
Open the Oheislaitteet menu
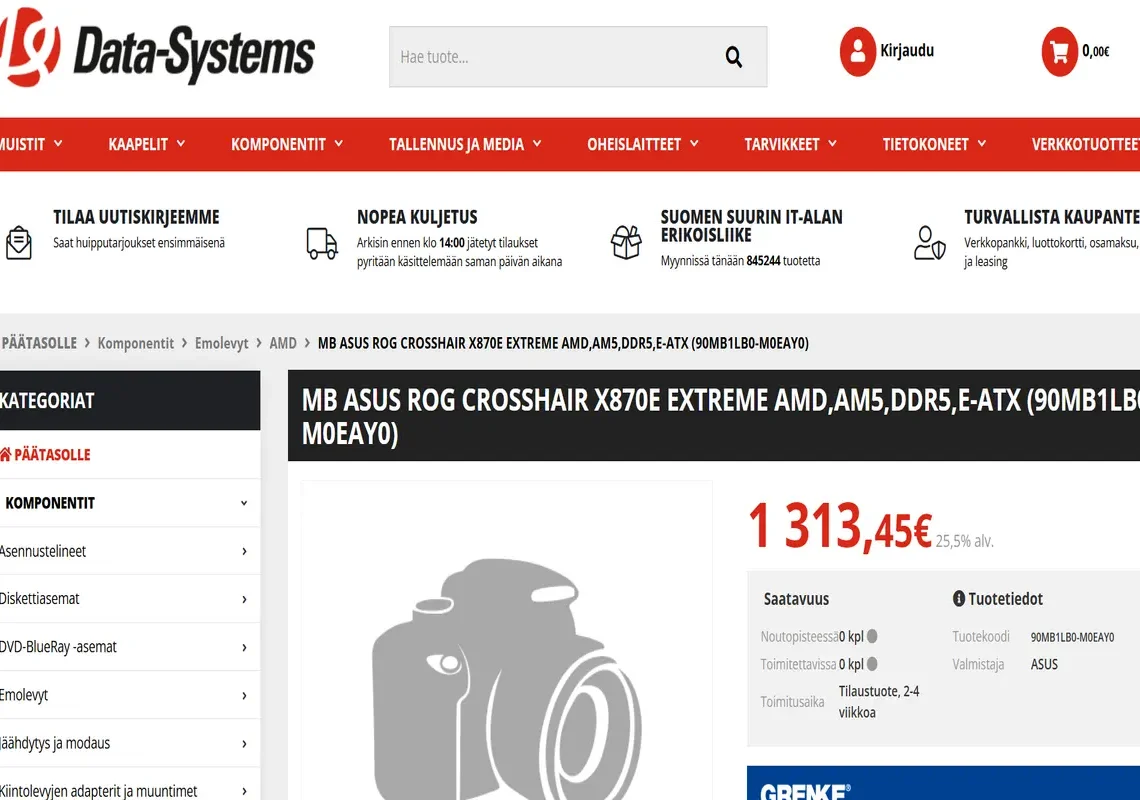click(643, 144)
